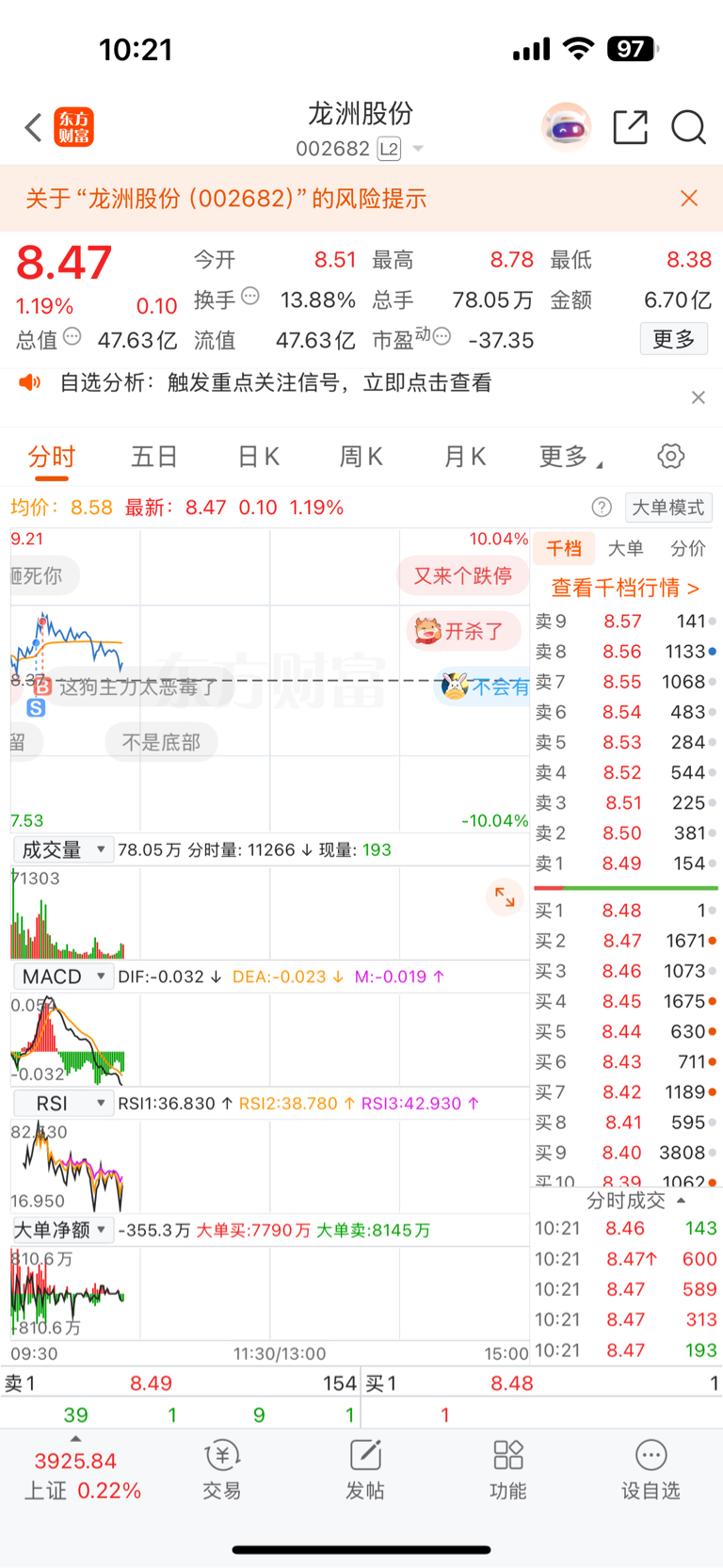Tap the 市盈 info icon
The height and width of the screenshot is (1568, 723).
click(442, 336)
